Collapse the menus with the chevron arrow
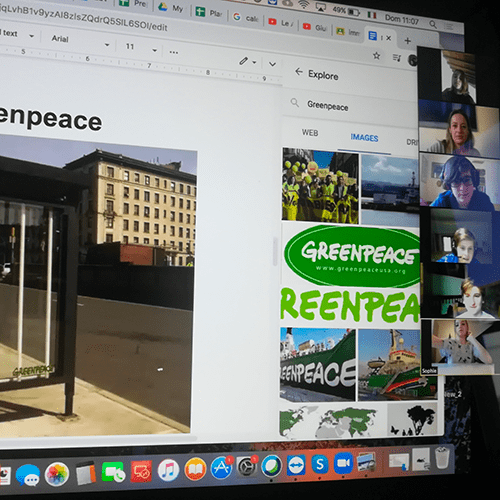 [272, 64]
